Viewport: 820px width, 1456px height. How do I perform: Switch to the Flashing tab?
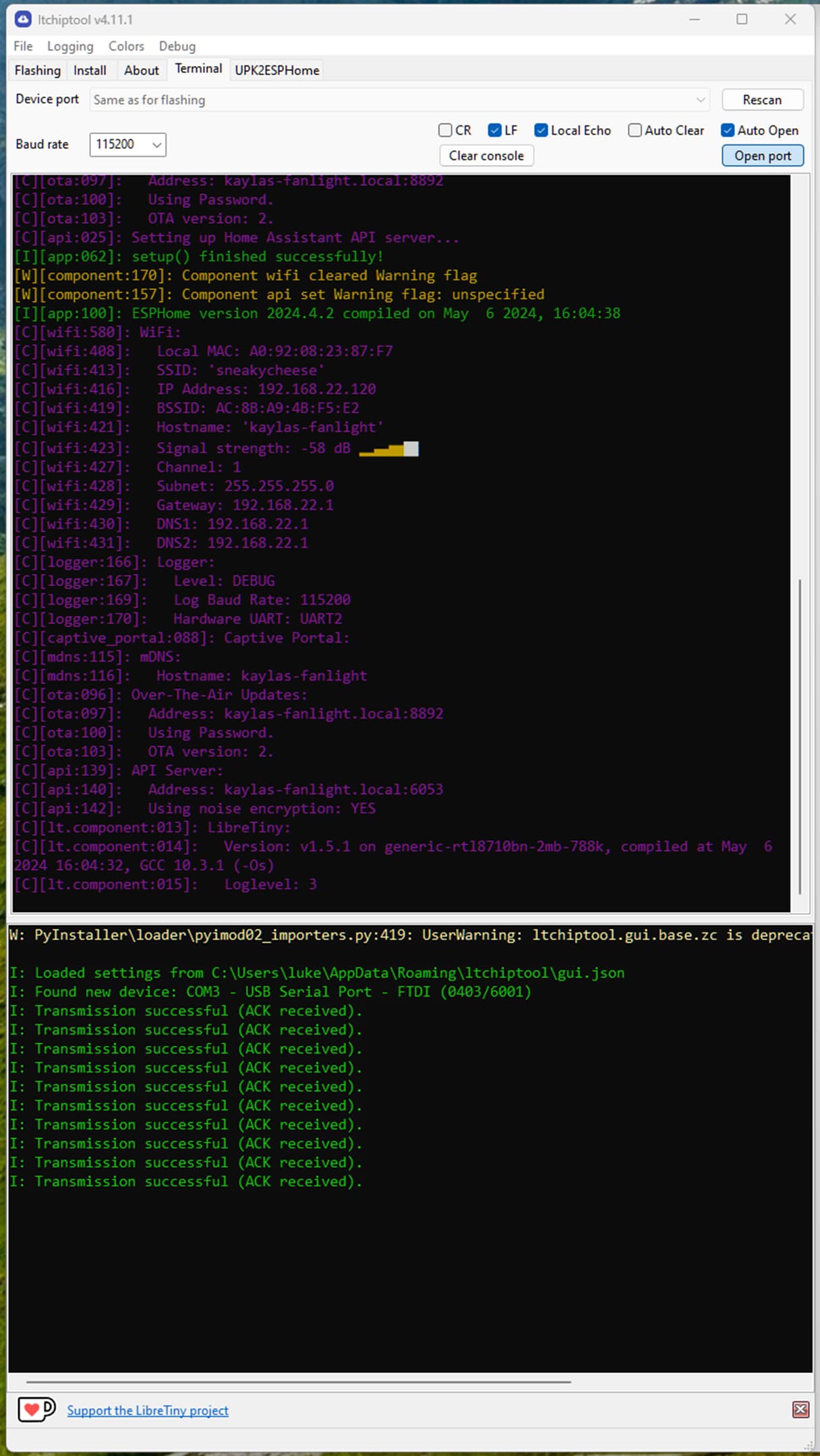point(38,70)
